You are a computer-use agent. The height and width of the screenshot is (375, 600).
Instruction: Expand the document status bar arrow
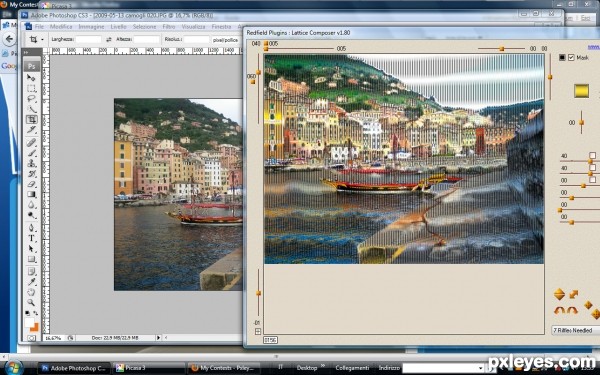pyautogui.click(x=158, y=338)
